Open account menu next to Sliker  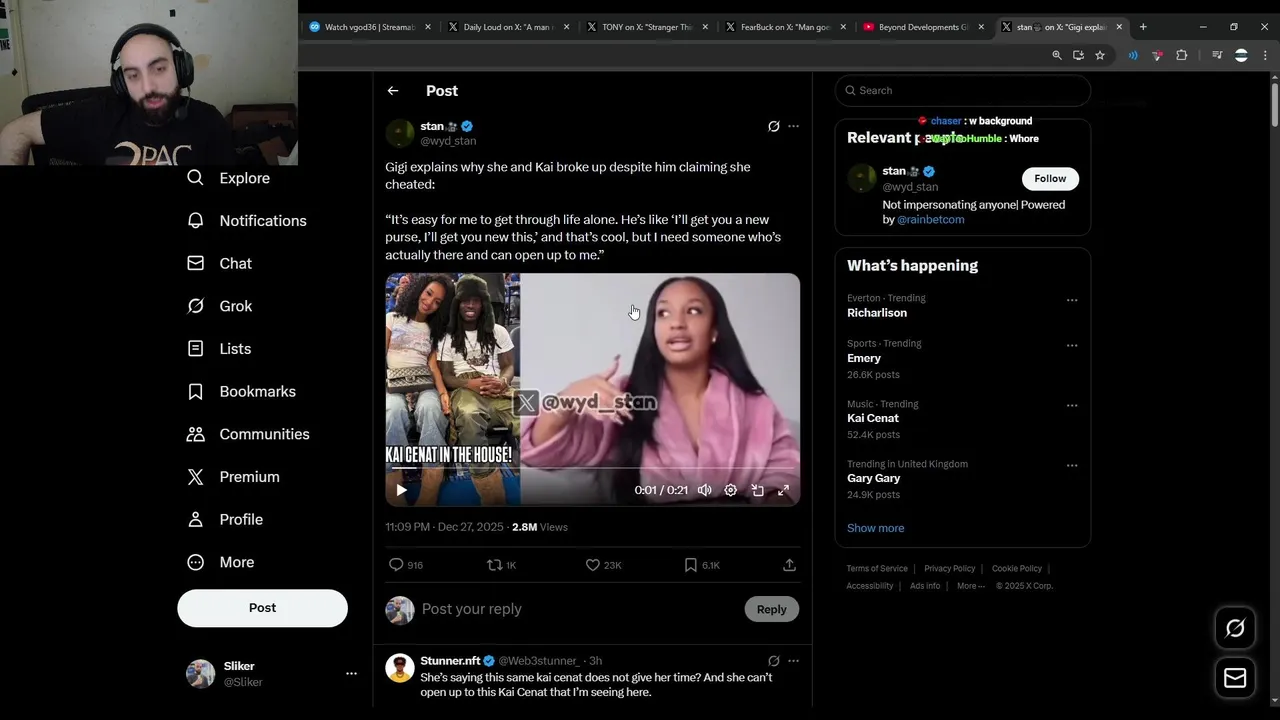[351, 674]
